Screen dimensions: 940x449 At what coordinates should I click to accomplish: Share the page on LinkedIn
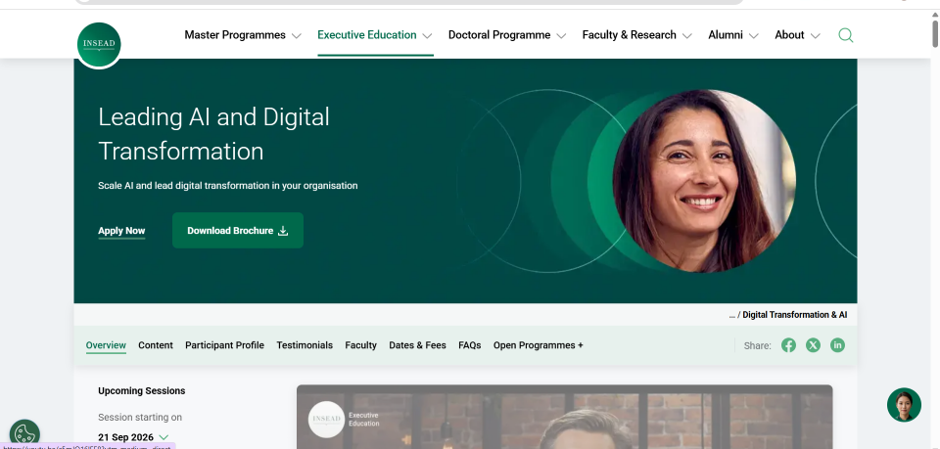coord(837,345)
